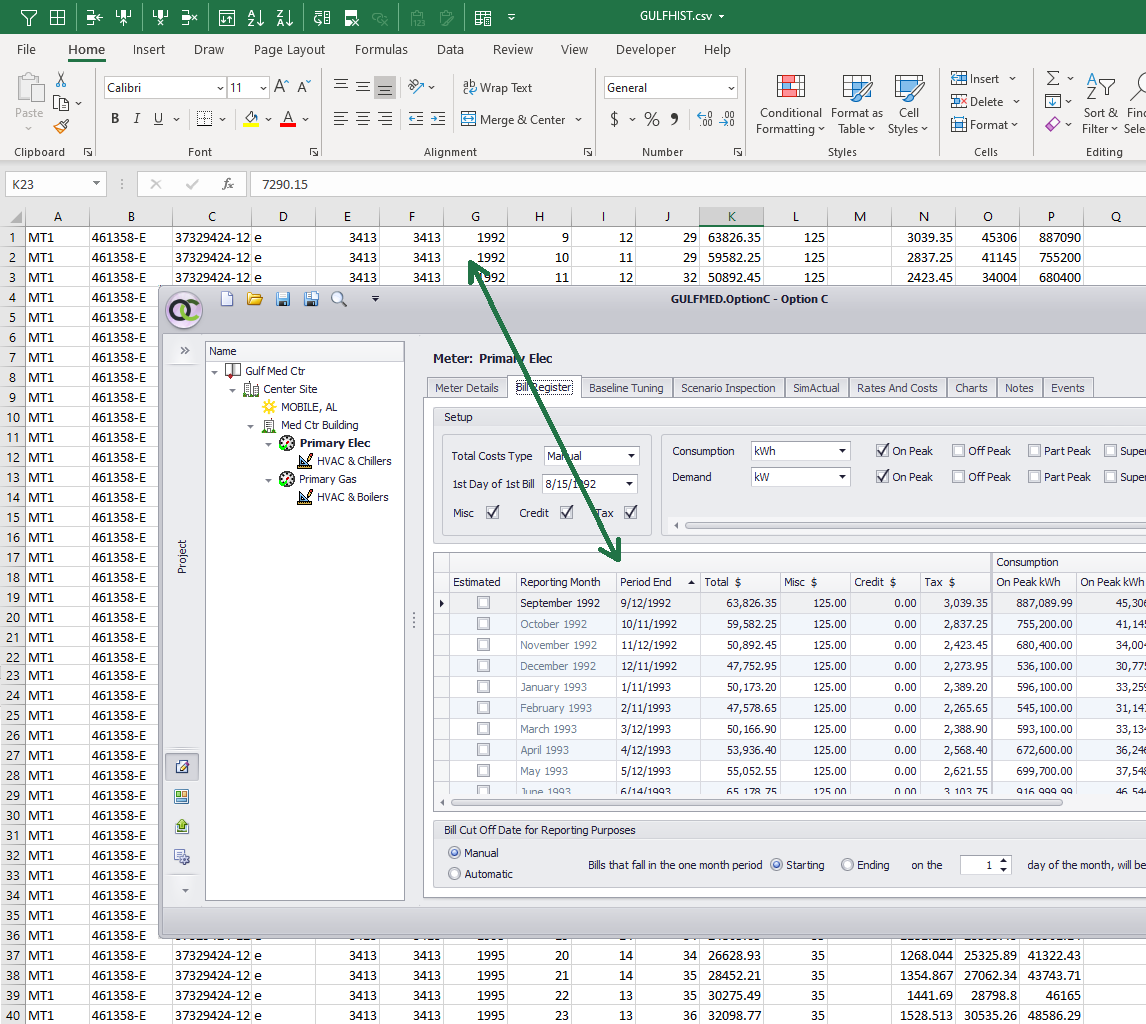Screen dimensions: 1146x1024
Task: Click the edit pencil icon in Option C sidebar
Action: coord(182,766)
